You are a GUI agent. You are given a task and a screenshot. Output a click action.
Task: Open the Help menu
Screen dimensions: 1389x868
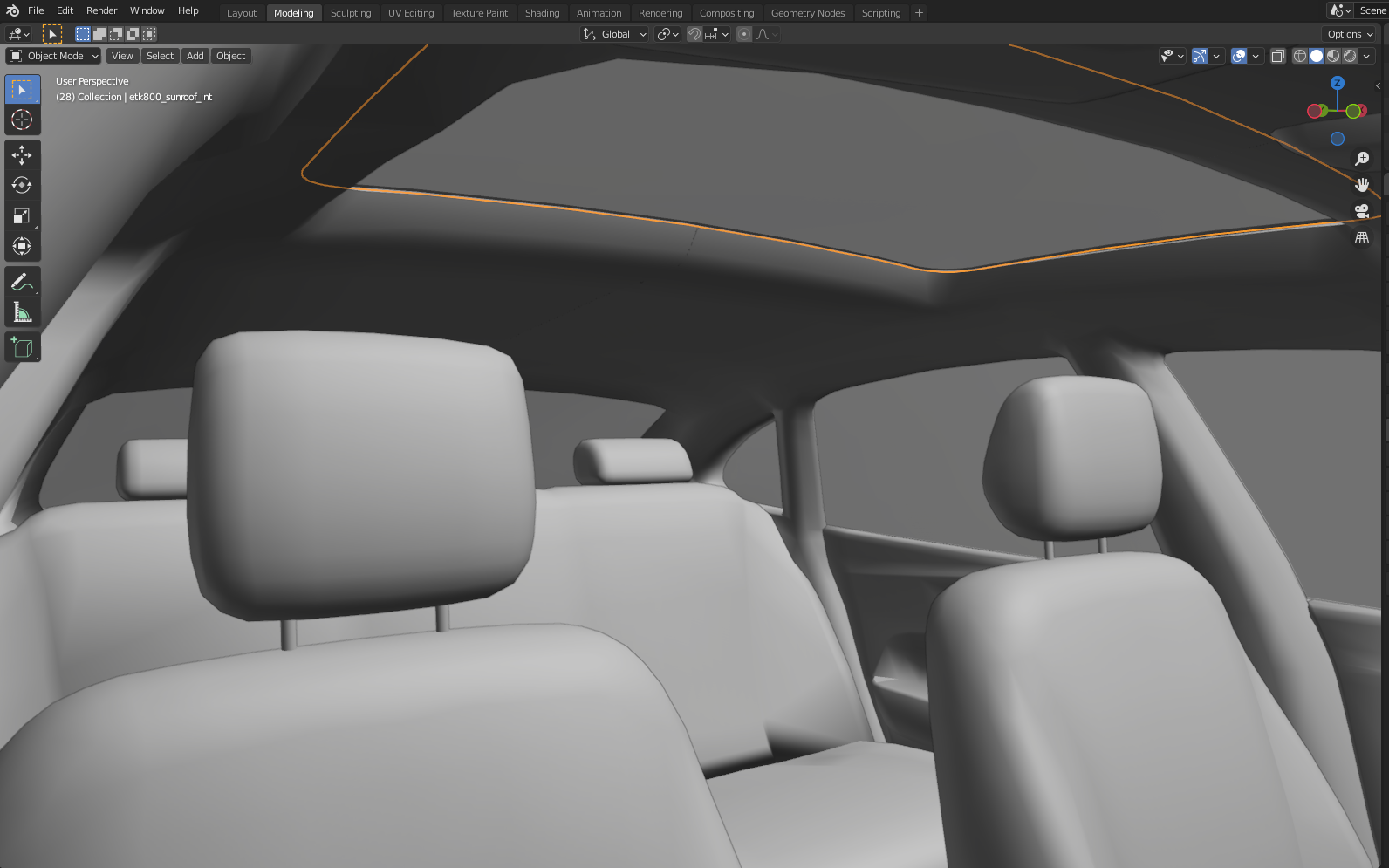[x=188, y=10]
